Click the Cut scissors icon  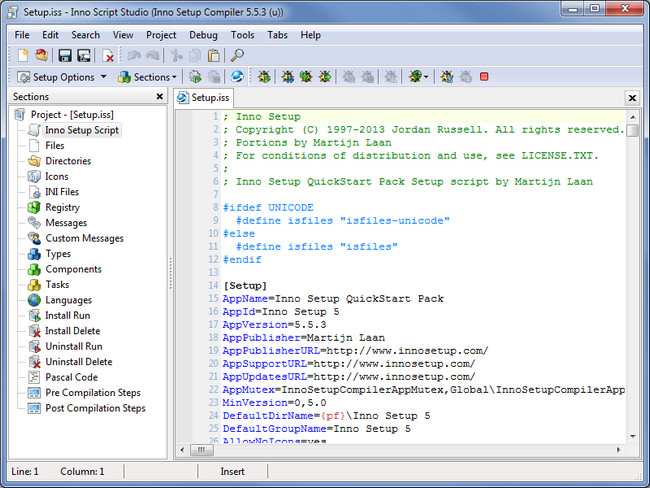(177, 55)
